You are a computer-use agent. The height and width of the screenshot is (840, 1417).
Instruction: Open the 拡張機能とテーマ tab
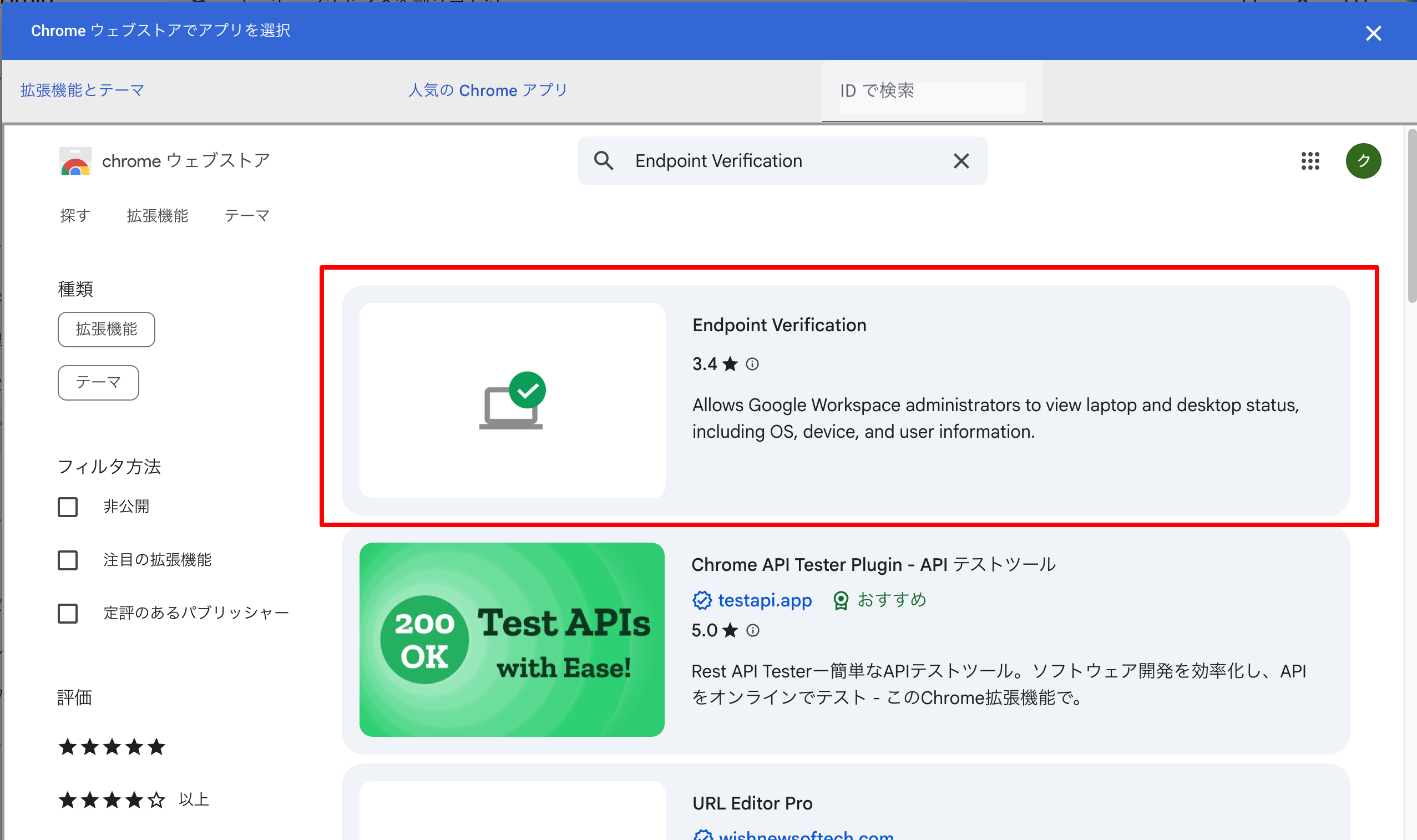(83, 90)
